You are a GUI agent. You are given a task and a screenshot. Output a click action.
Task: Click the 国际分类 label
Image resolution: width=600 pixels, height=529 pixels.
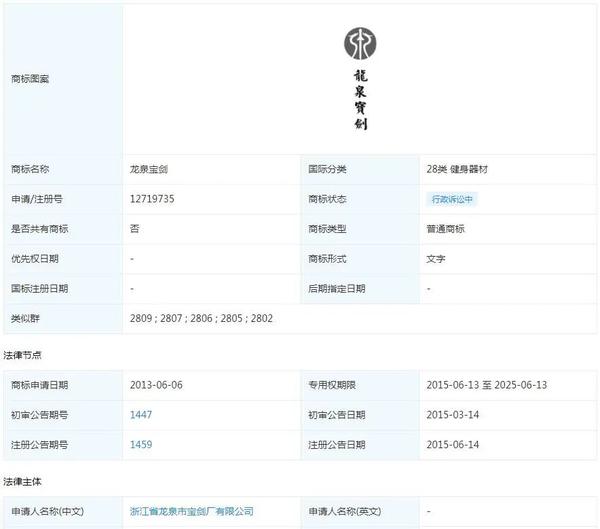[x=327, y=169]
